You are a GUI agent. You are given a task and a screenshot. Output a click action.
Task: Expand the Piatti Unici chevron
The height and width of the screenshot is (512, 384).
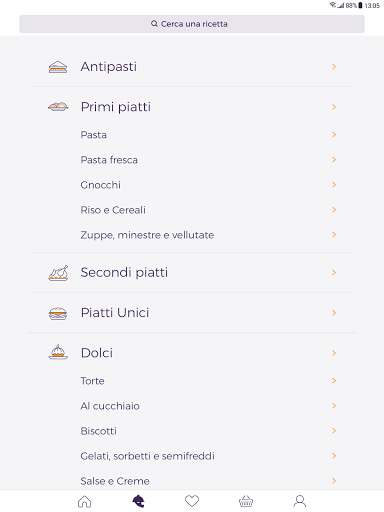334,313
